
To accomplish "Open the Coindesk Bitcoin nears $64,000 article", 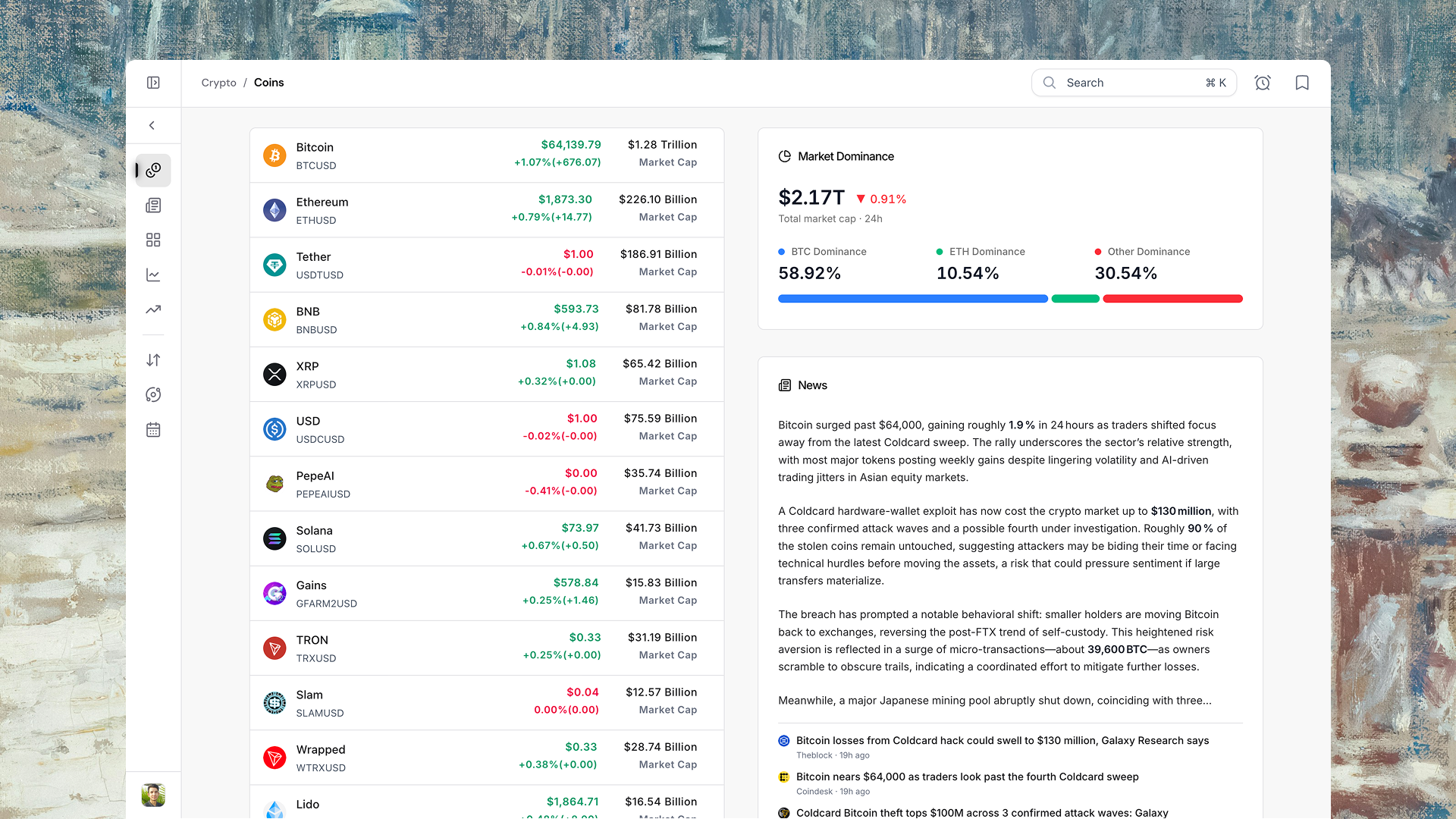I will 968,777.
